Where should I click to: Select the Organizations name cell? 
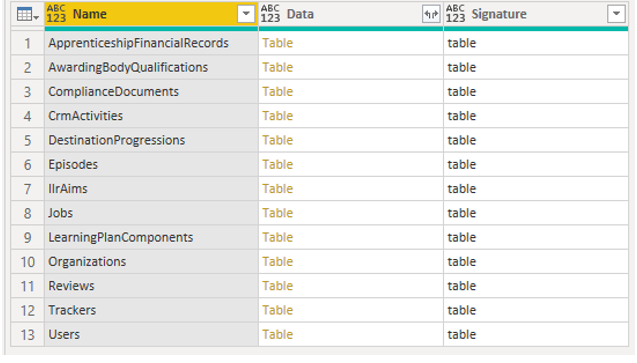click(151, 262)
